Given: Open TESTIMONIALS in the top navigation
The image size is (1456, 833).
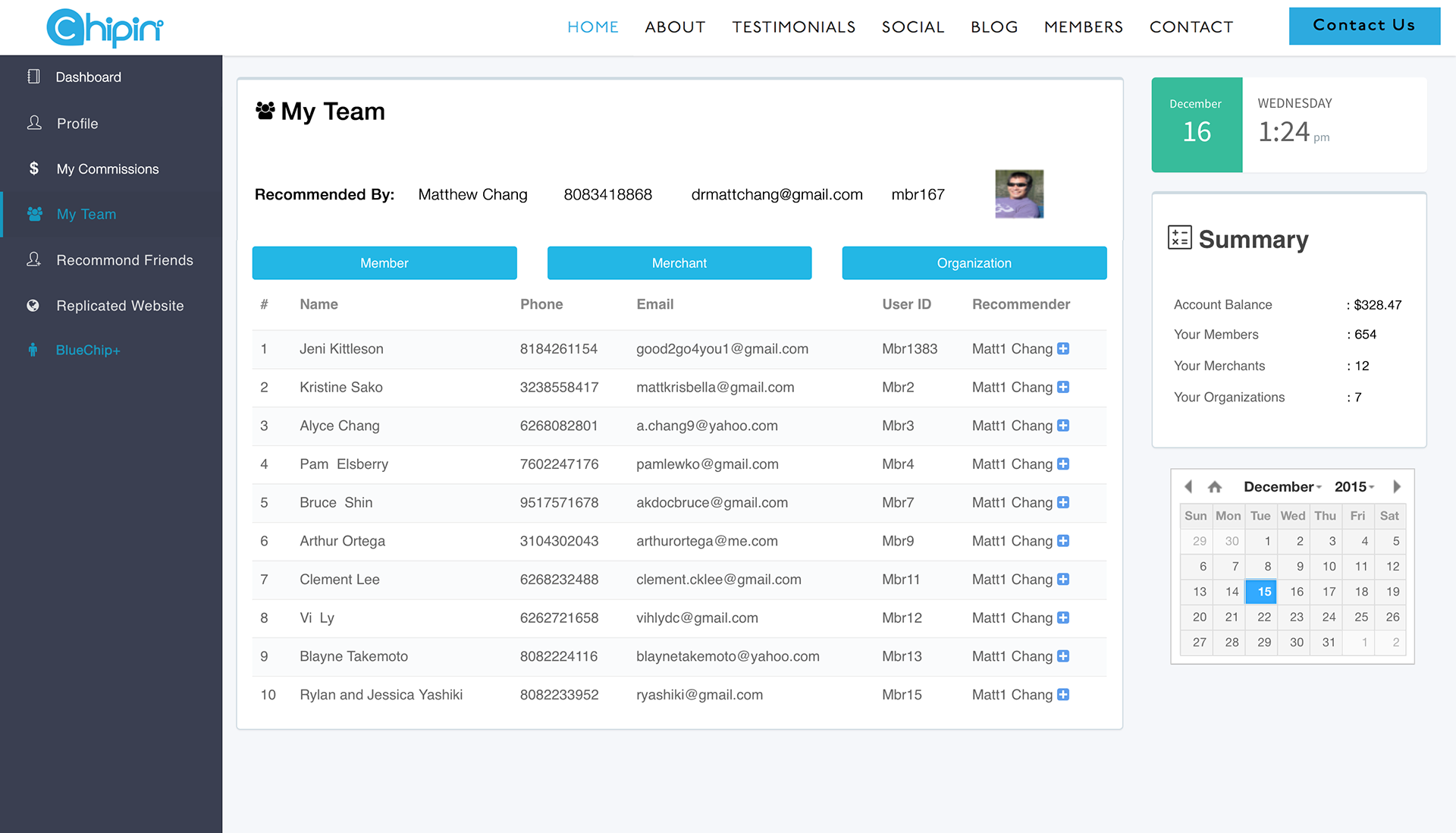Looking at the screenshot, I should coord(793,27).
